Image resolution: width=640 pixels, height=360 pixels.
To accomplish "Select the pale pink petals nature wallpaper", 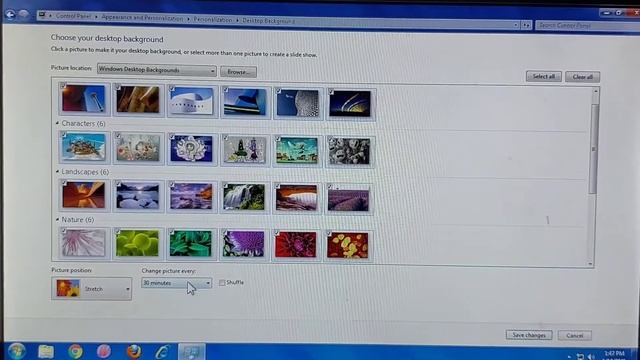I will coord(83,242).
